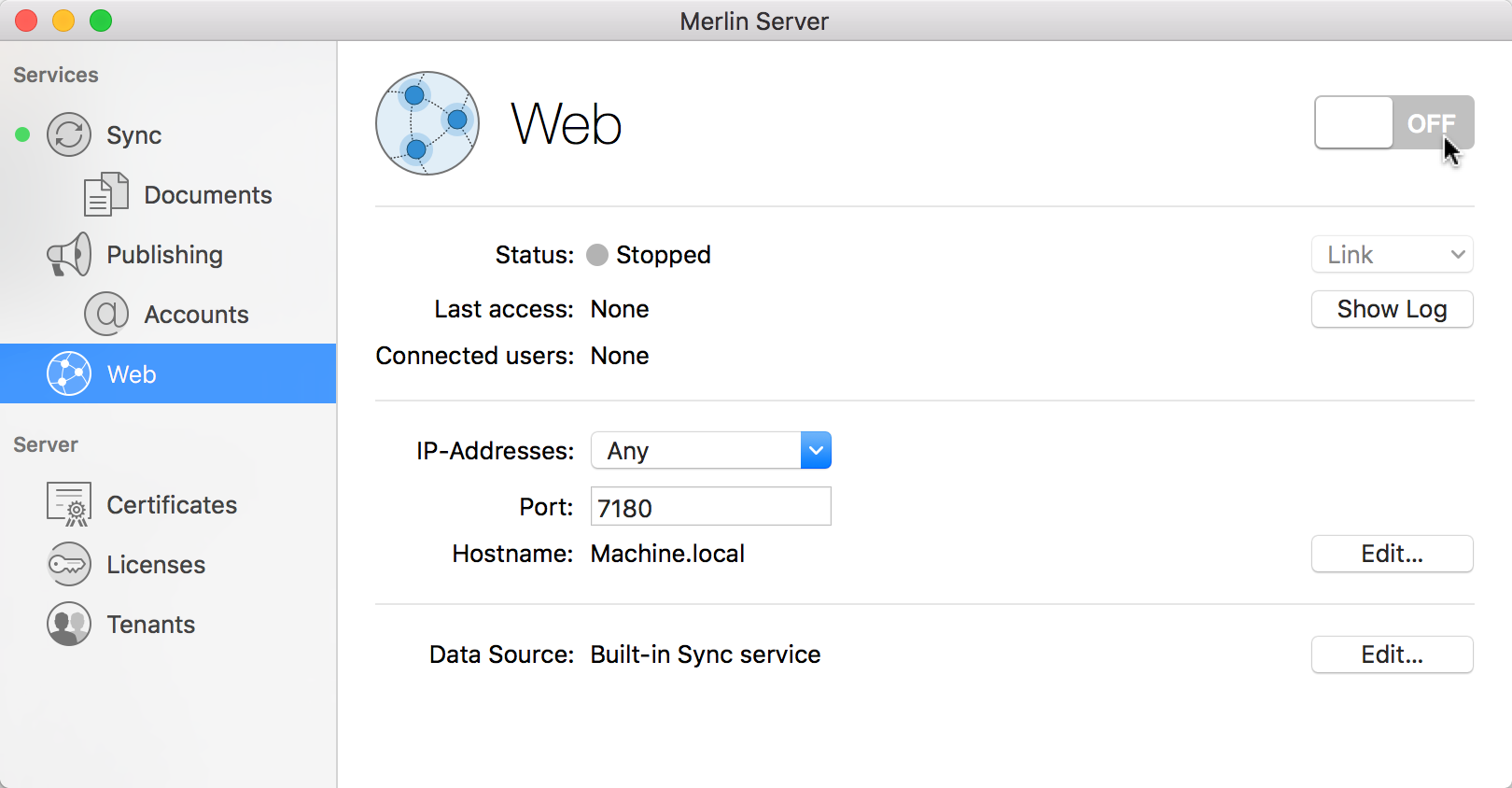Screen dimensions: 1512x788
Task: Click Edit next to Data Source
Action: point(1393,654)
